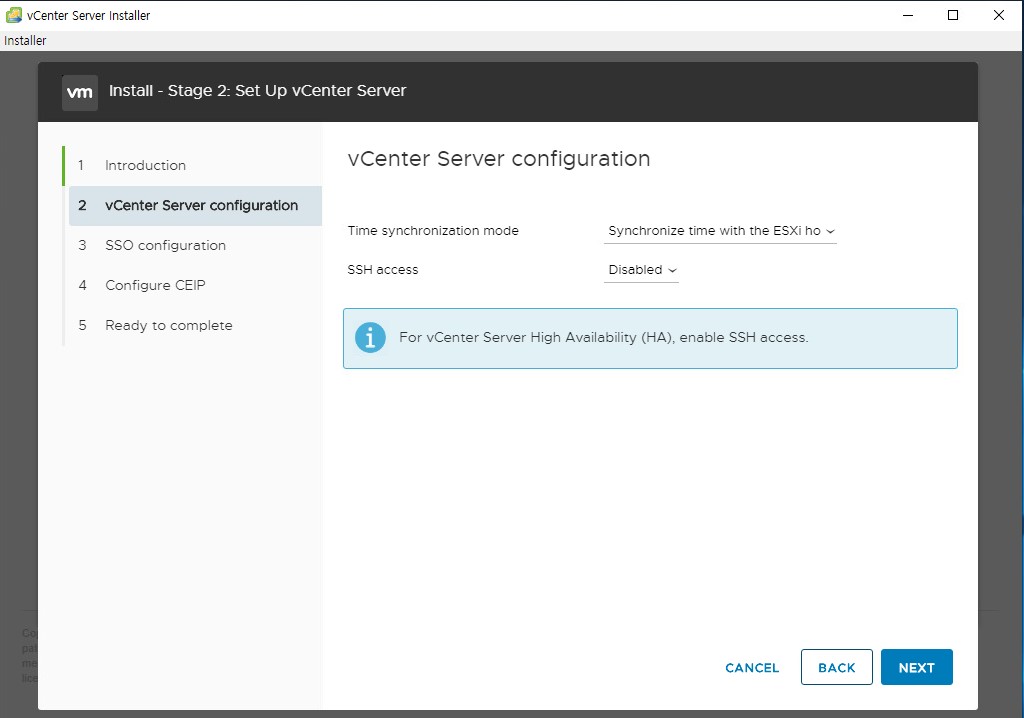The image size is (1024, 718).
Task: Click the vCenter Server Installer app icon
Action: 13,15
